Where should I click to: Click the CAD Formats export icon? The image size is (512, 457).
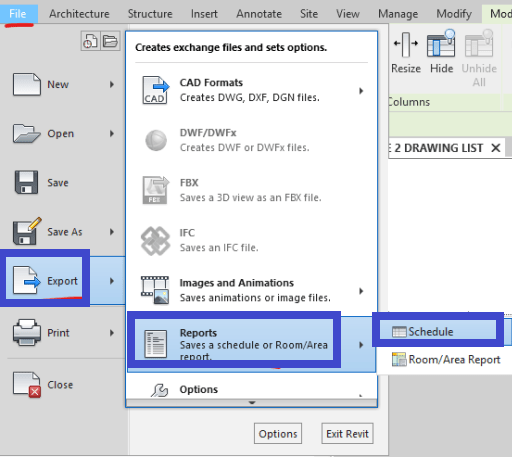pos(156,90)
